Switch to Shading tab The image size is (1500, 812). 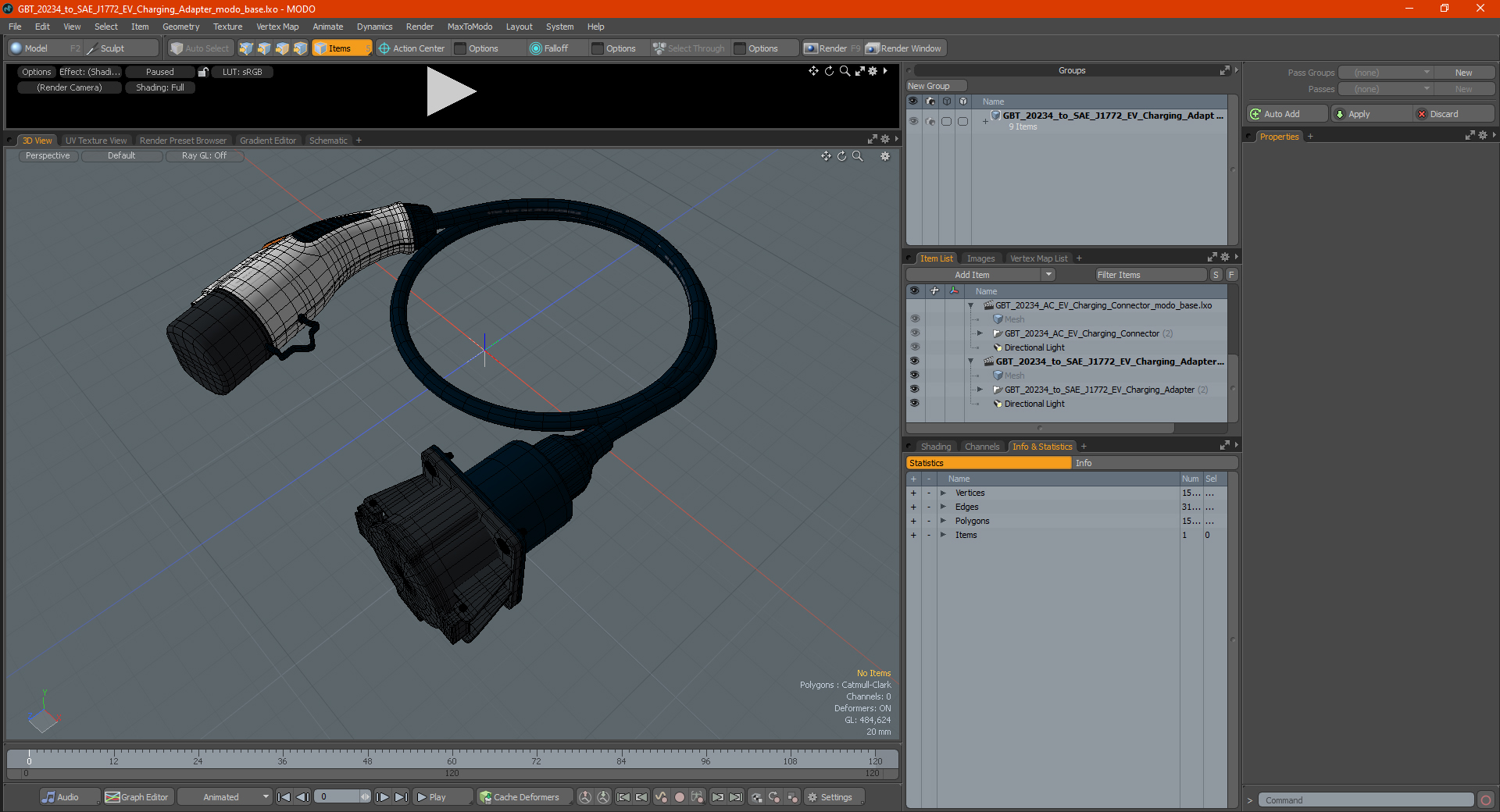[x=935, y=447]
